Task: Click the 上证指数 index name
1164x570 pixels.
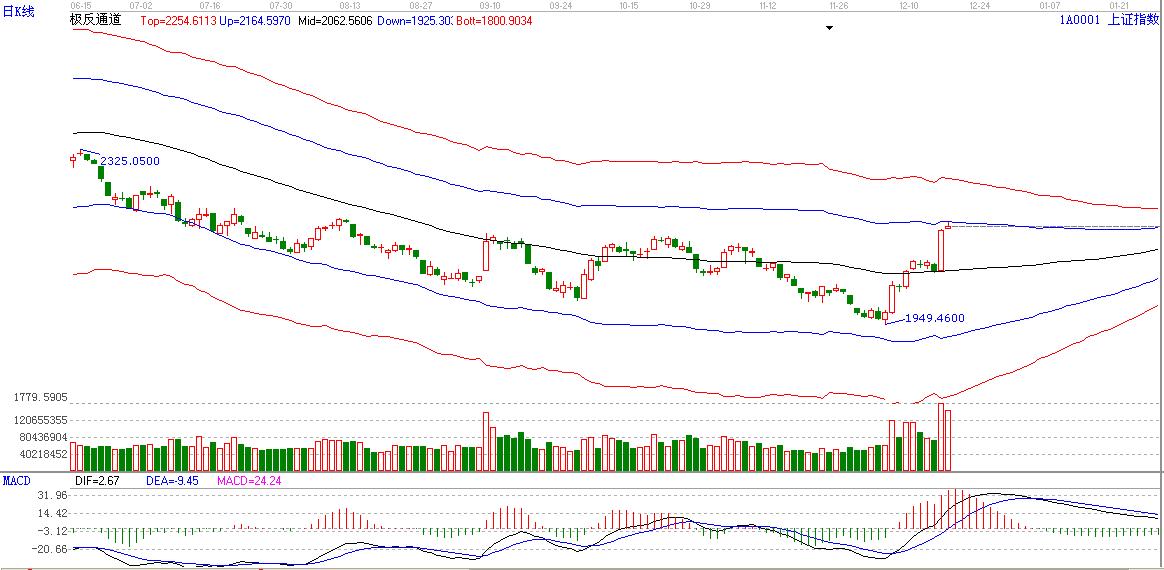Action: 1133,20
